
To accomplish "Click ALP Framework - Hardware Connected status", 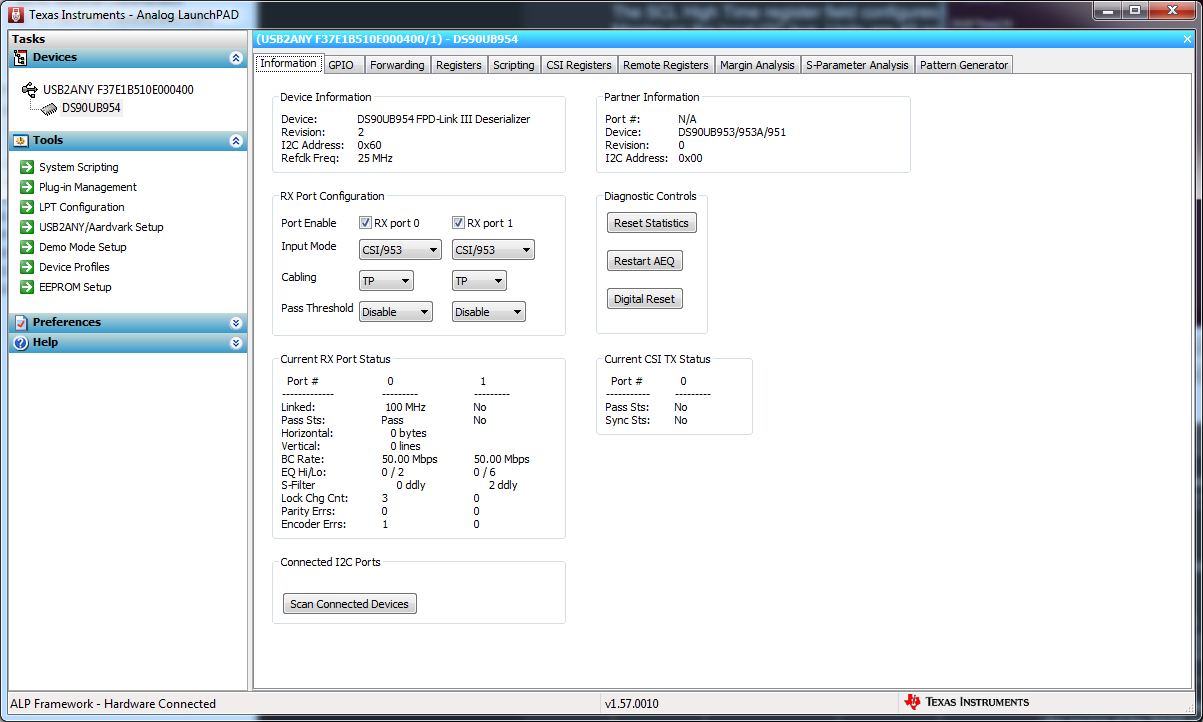I will [x=113, y=704].
